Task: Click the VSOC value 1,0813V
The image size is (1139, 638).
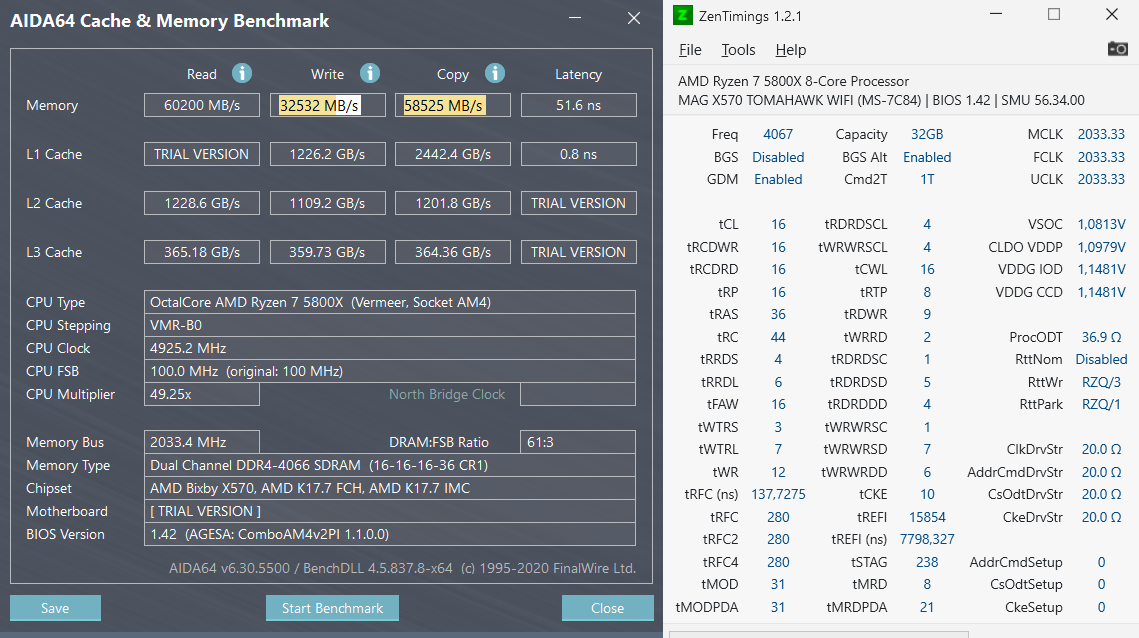Action: (1101, 225)
